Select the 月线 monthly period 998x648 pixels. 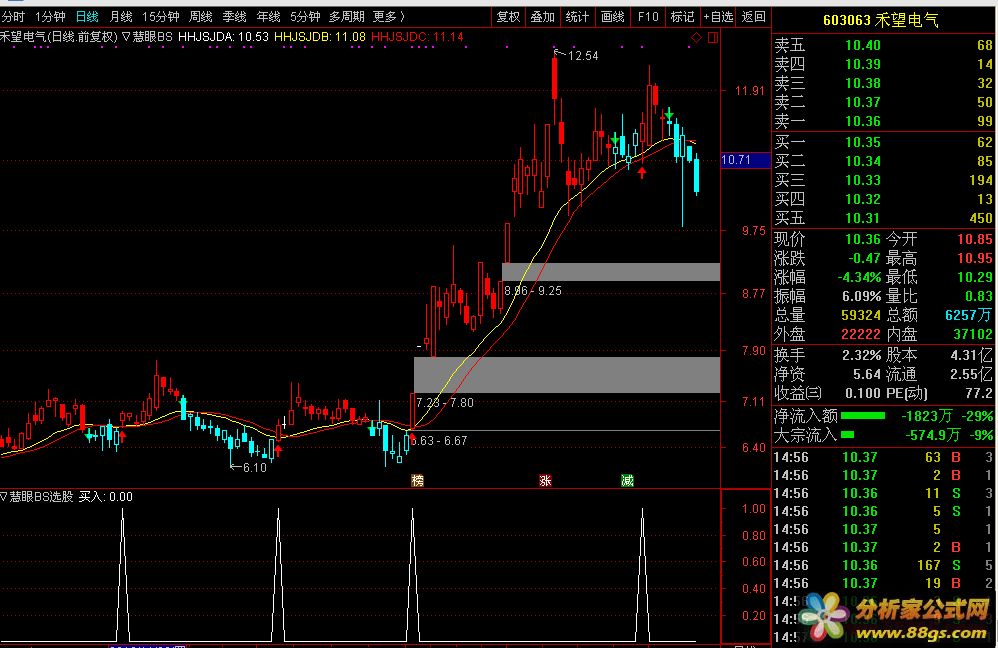pos(121,17)
